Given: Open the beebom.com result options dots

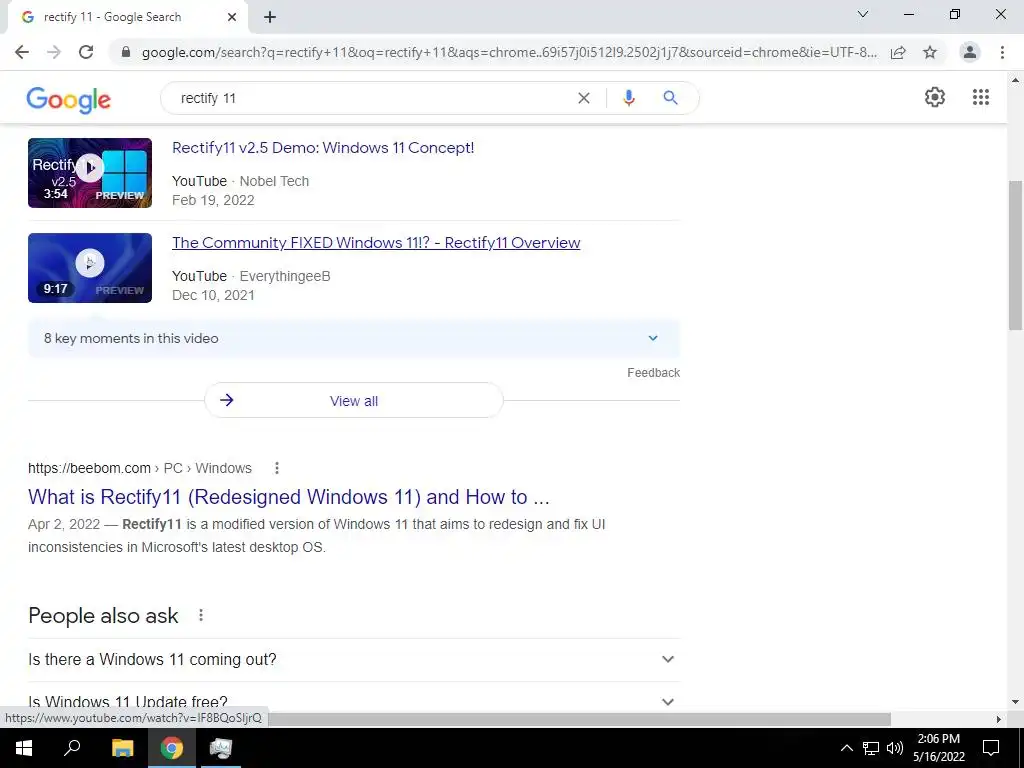Looking at the screenshot, I should [277, 468].
